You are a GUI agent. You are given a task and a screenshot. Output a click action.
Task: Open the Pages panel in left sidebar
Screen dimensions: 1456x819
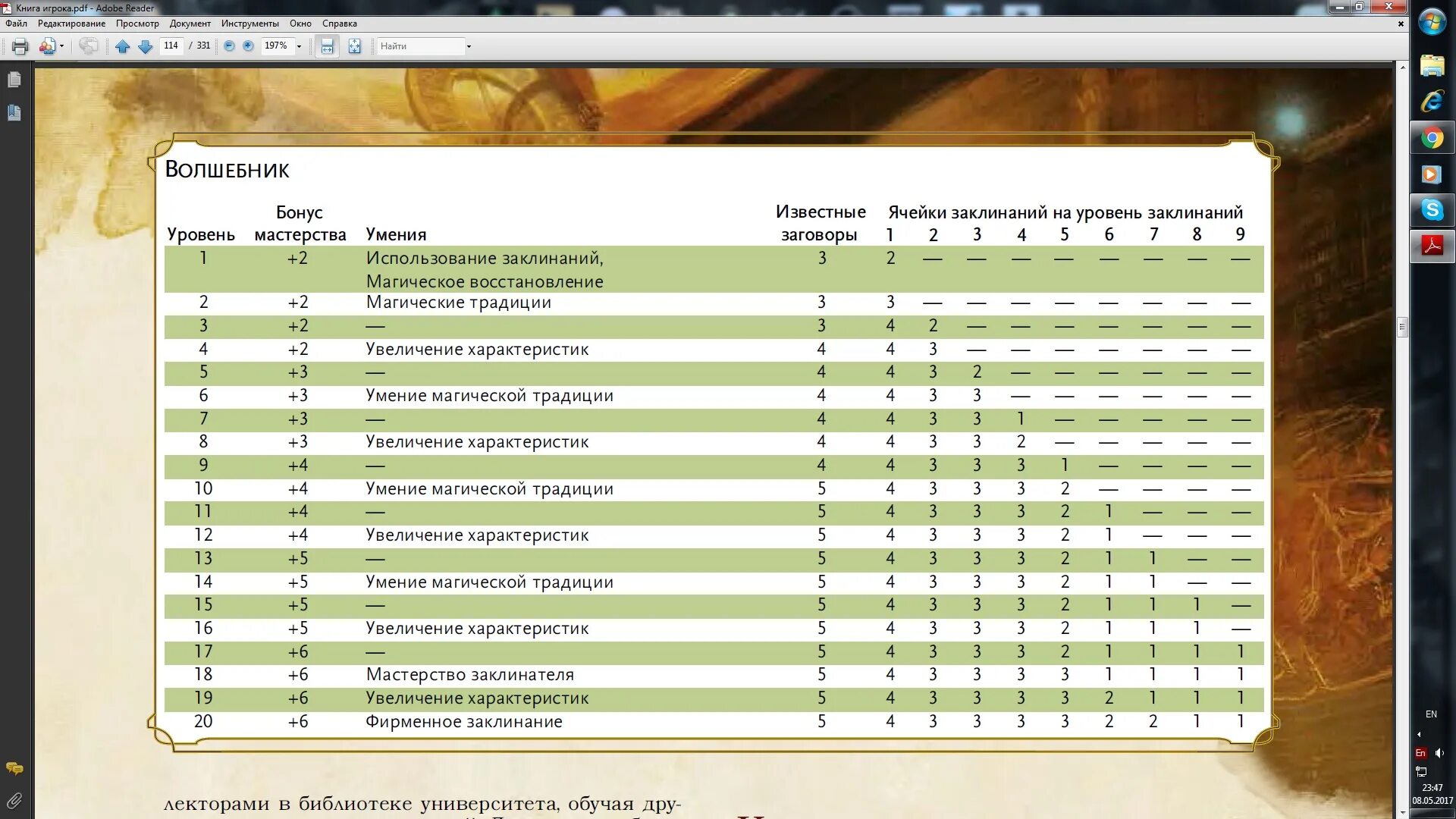14,80
